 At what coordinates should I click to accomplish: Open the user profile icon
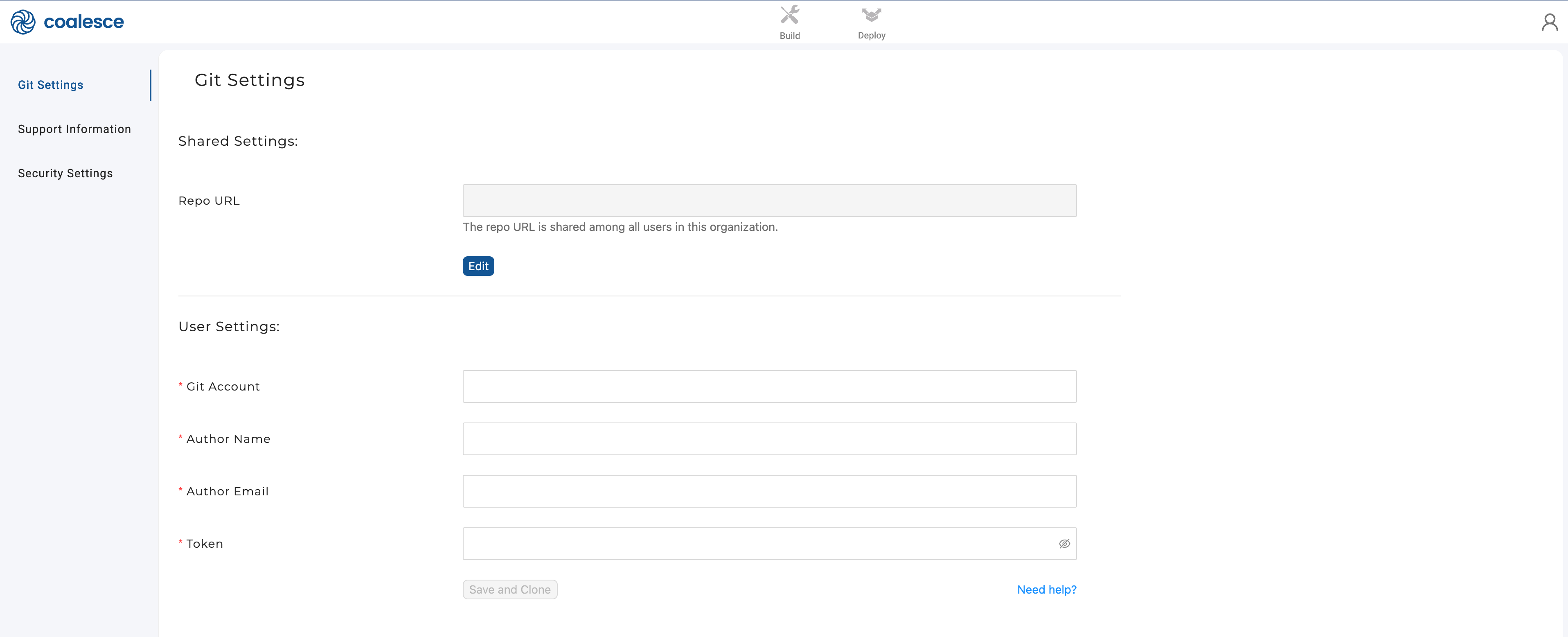pyautogui.click(x=1549, y=23)
